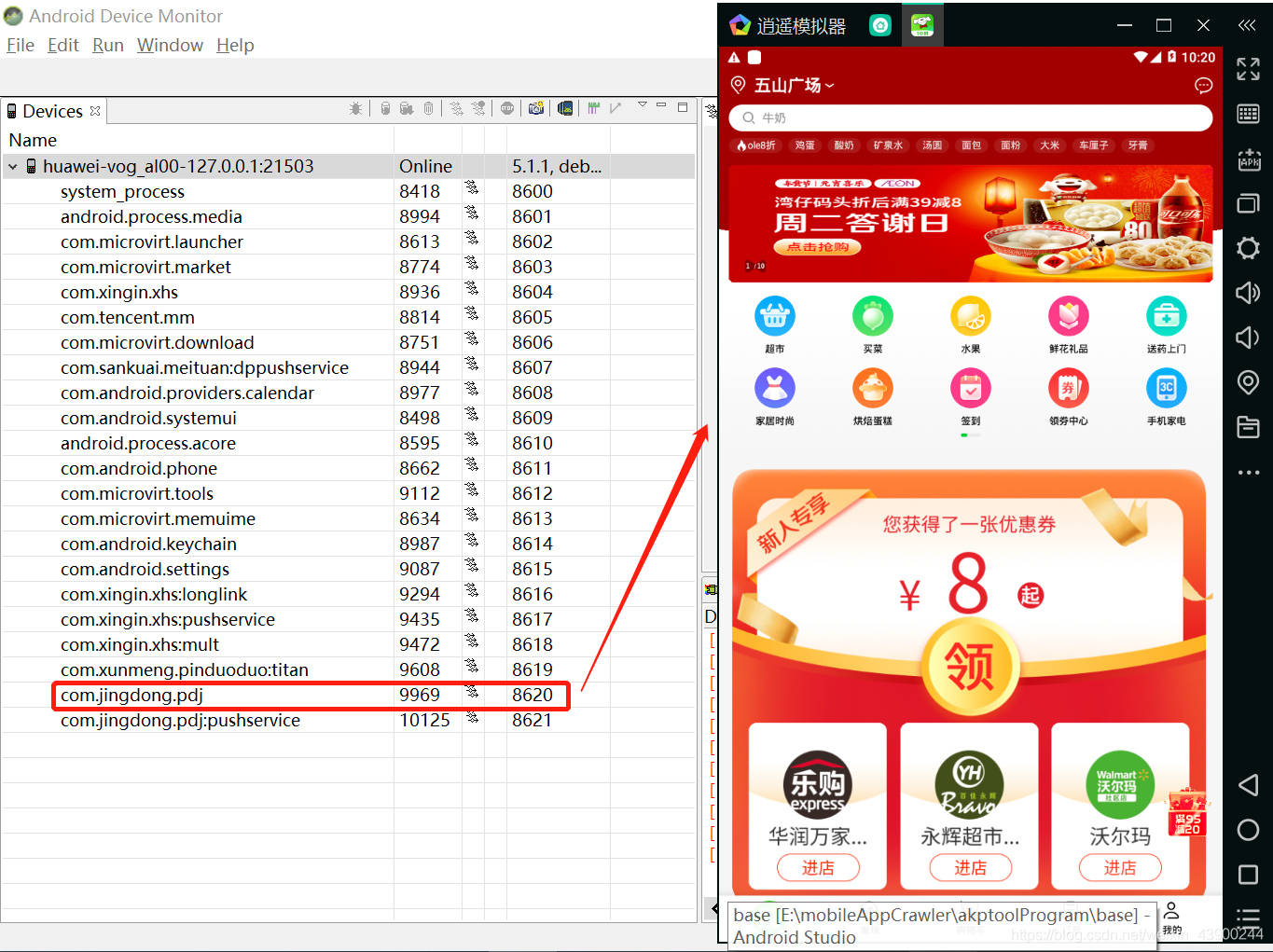Tap the Android recent apps square button
The width and height of the screenshot is (1273, 952).
[1248, 875]
